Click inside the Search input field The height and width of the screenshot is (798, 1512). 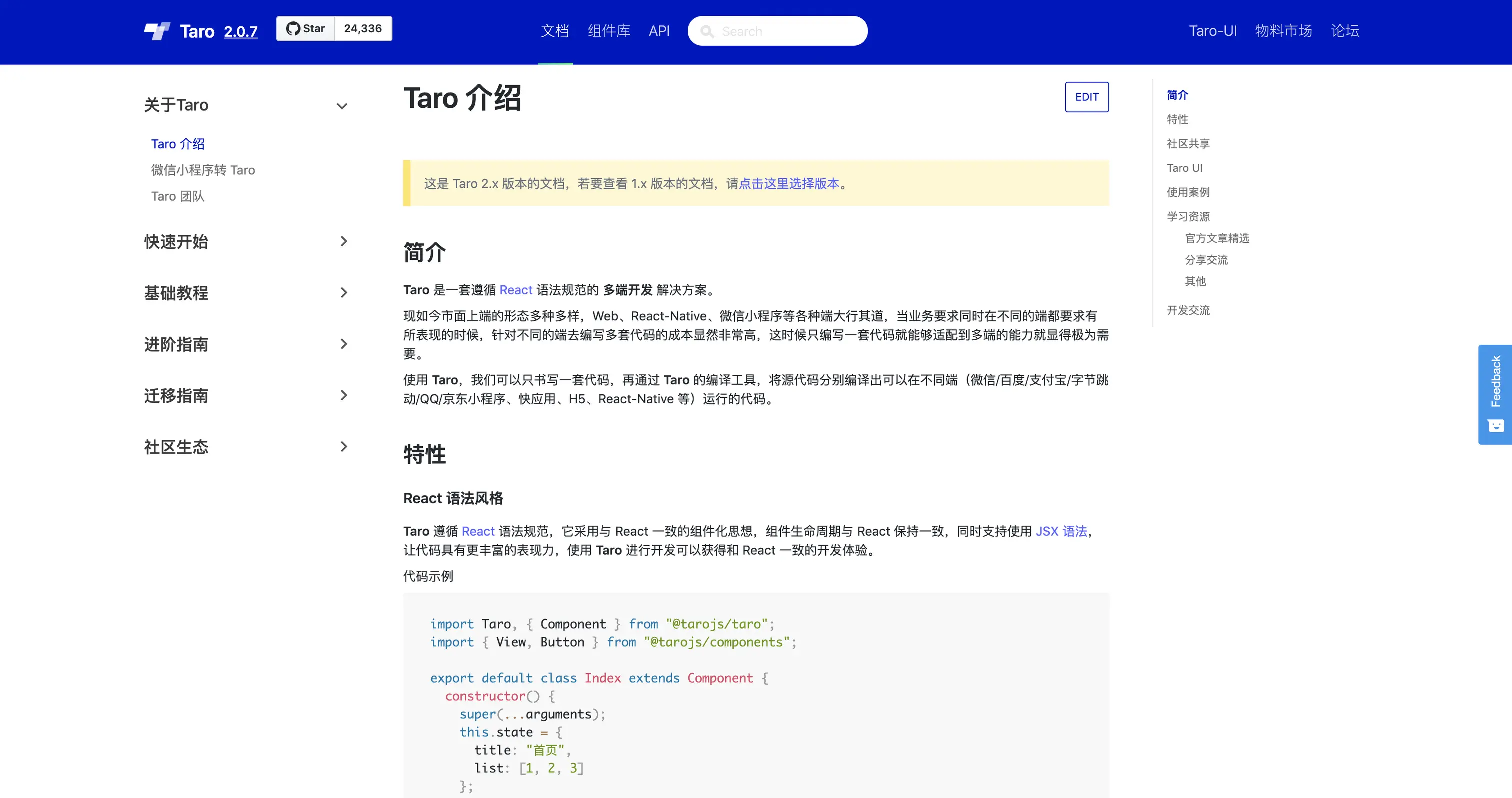(780, 31)
